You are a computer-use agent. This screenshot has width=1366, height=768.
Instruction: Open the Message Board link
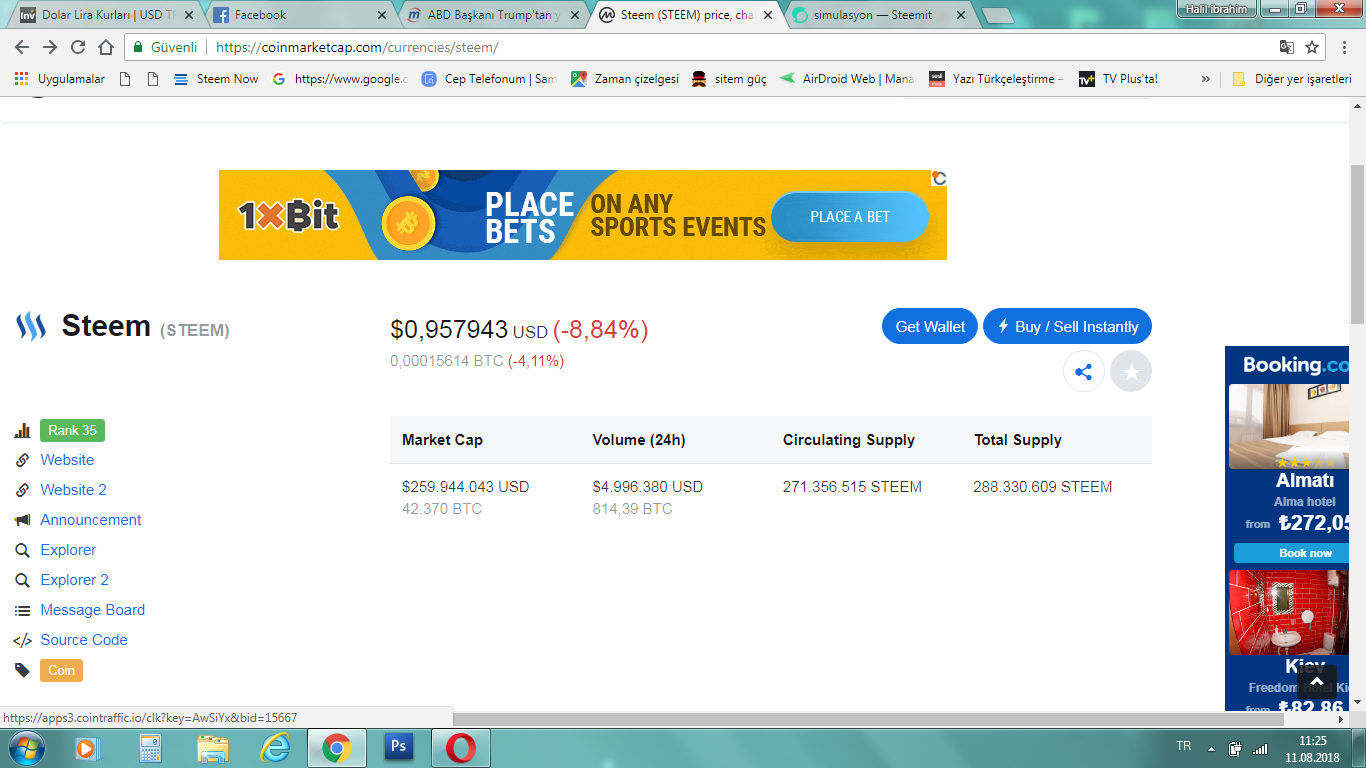pos(92,610)
